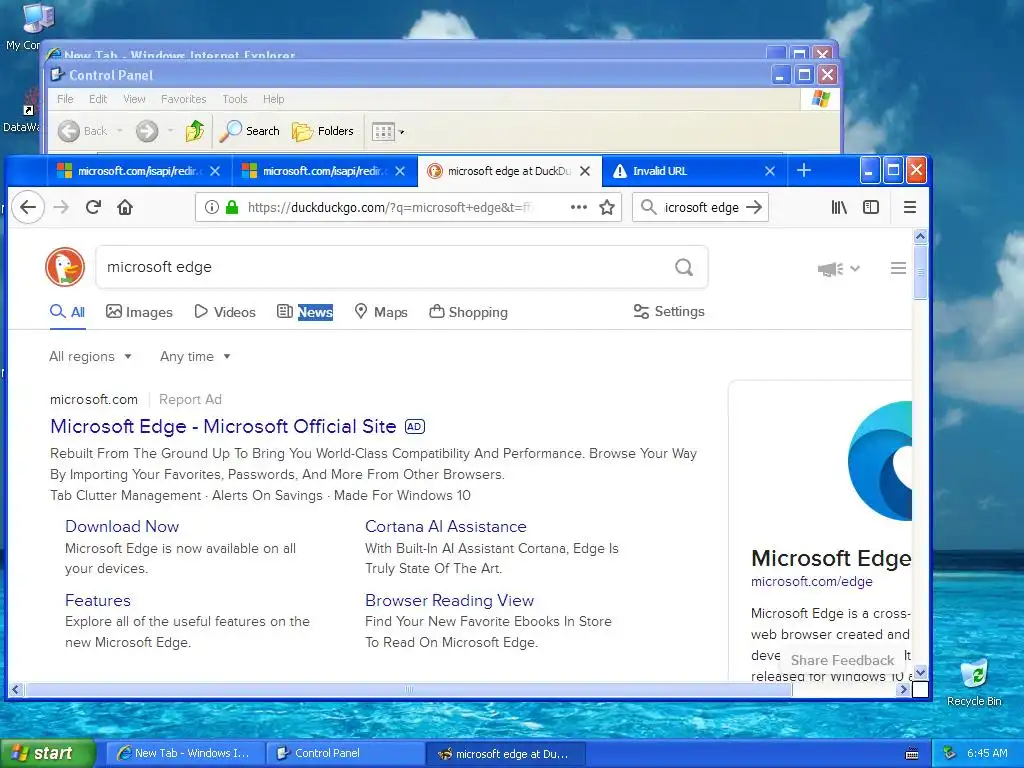Viewport: 1024px width, 768px height.
Task: Open page actions three-dot menu
Action: point(579,208)
